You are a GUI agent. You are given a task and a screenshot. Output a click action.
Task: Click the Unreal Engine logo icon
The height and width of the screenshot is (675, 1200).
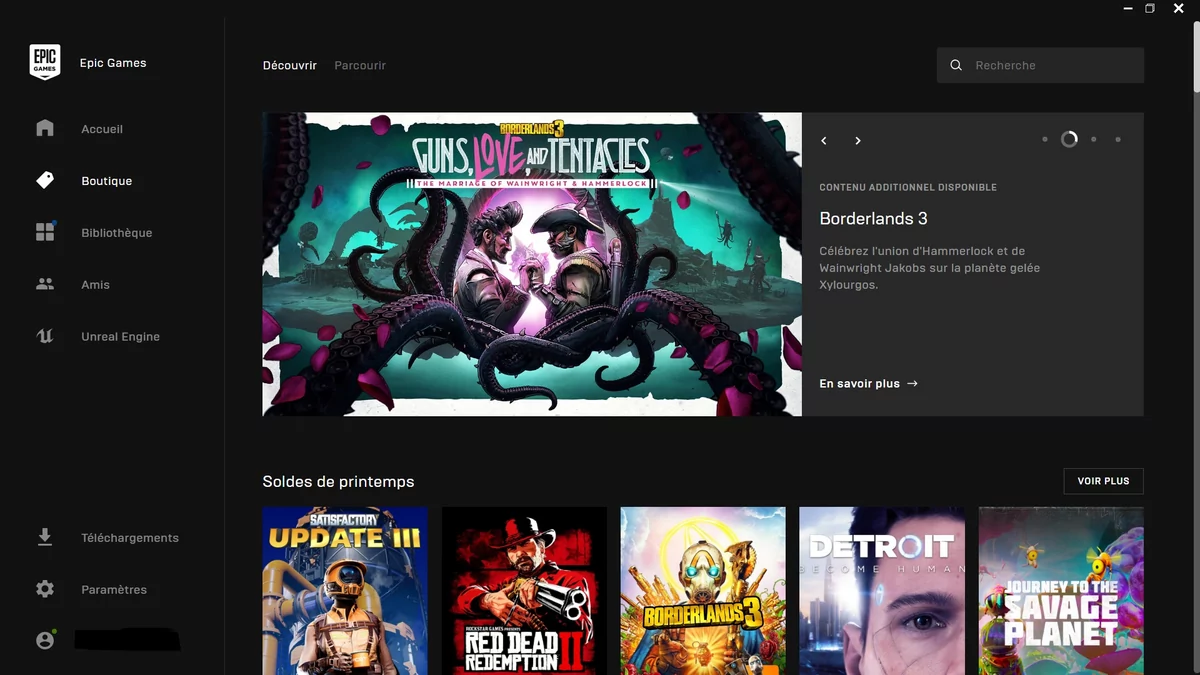click(45, 336)
